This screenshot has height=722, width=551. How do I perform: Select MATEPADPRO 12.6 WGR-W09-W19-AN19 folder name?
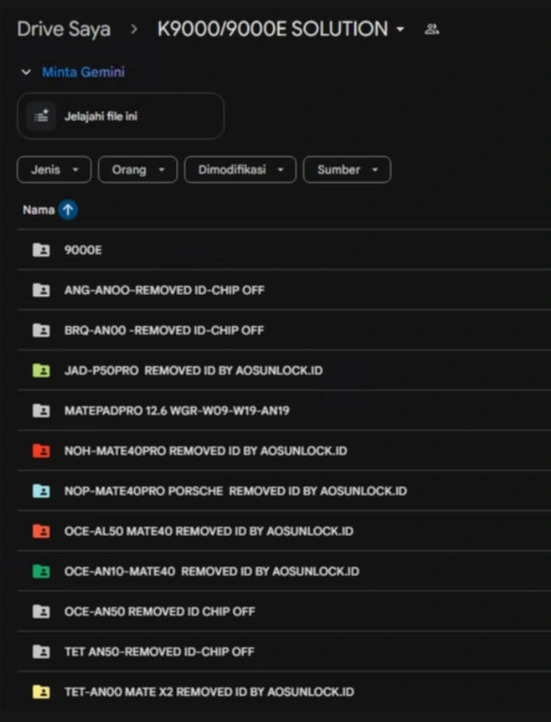click(177, 410)
